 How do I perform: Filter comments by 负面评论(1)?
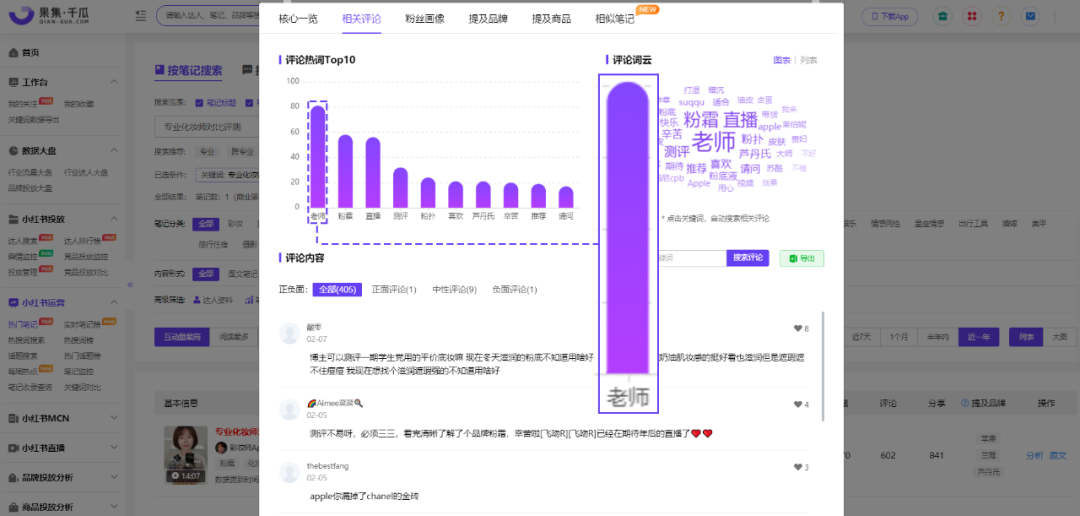click(x=515, y=289)
